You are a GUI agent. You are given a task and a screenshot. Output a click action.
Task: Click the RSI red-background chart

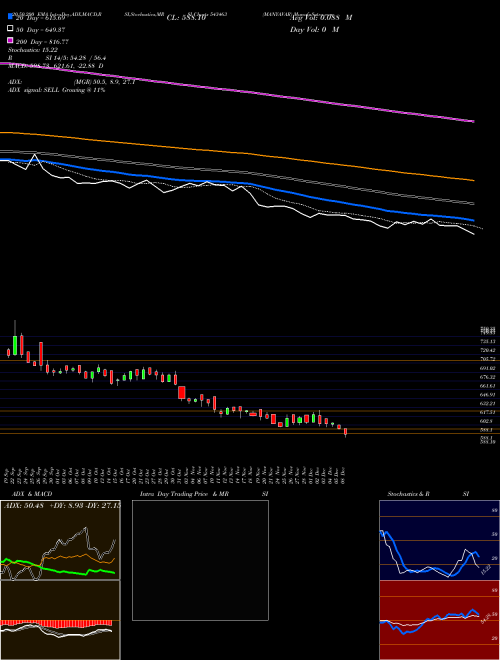439,620
